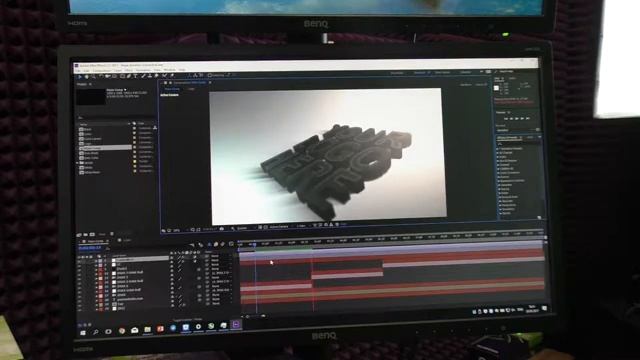Enable Motion Blur switch in timeline header
640x360 pixels.
click(x=223, y=244)
